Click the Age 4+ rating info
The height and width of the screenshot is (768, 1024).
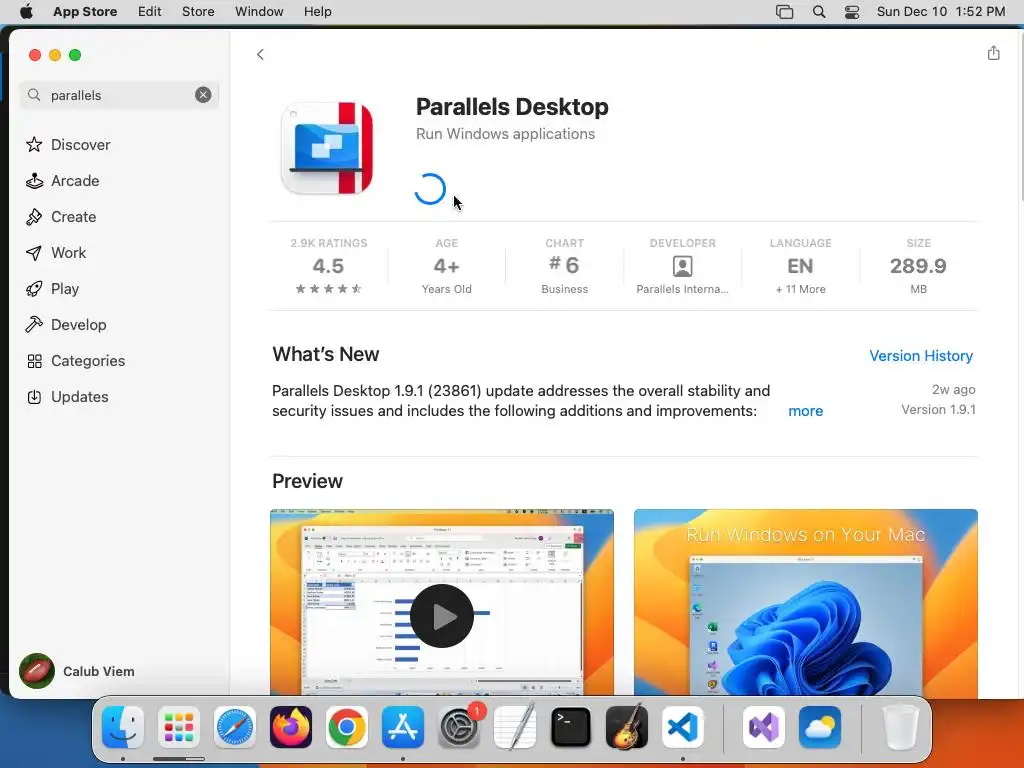[x=447, y=266]
